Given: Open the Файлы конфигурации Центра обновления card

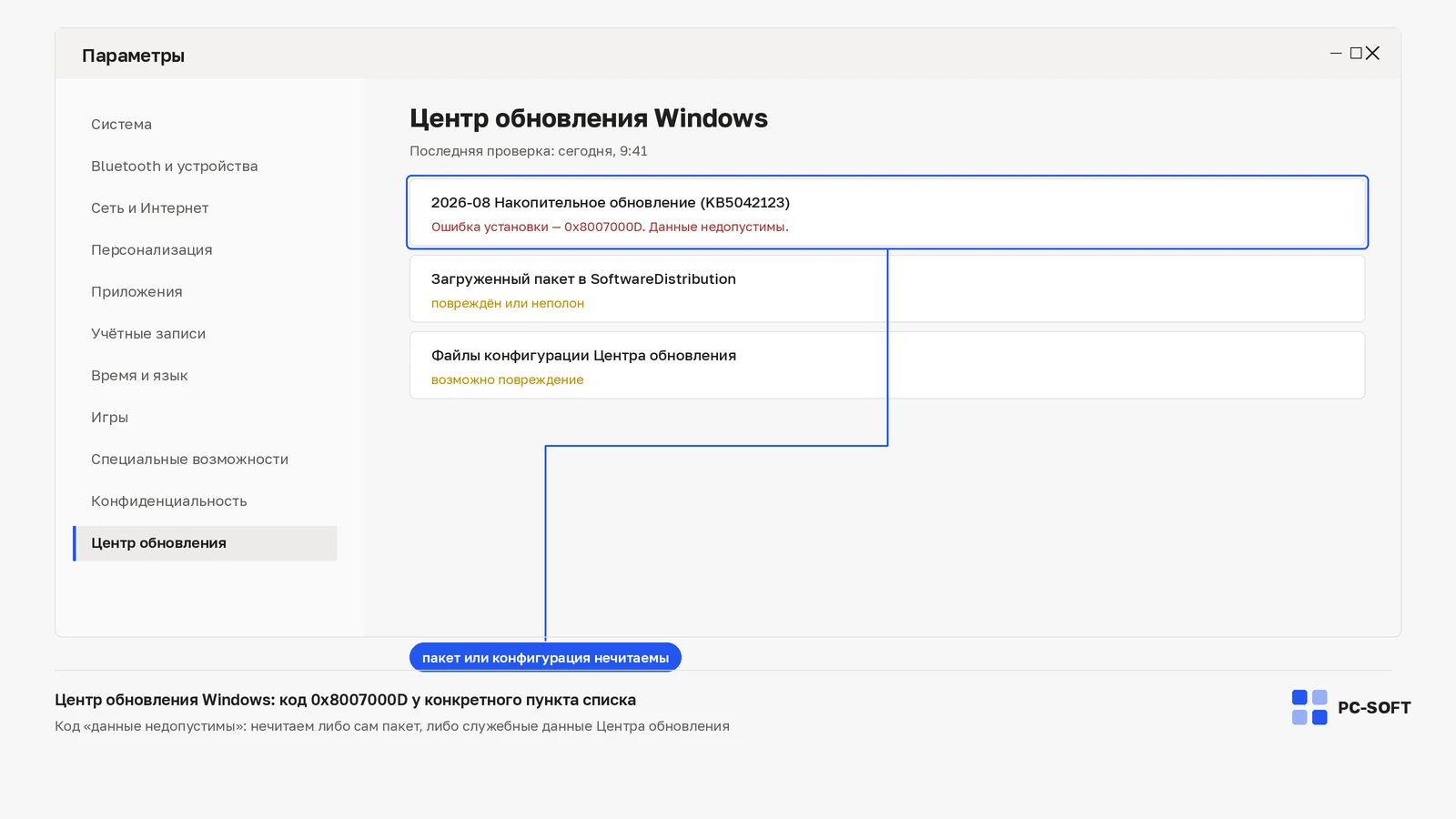Looking at the screenshot, I should click(887, 365).
